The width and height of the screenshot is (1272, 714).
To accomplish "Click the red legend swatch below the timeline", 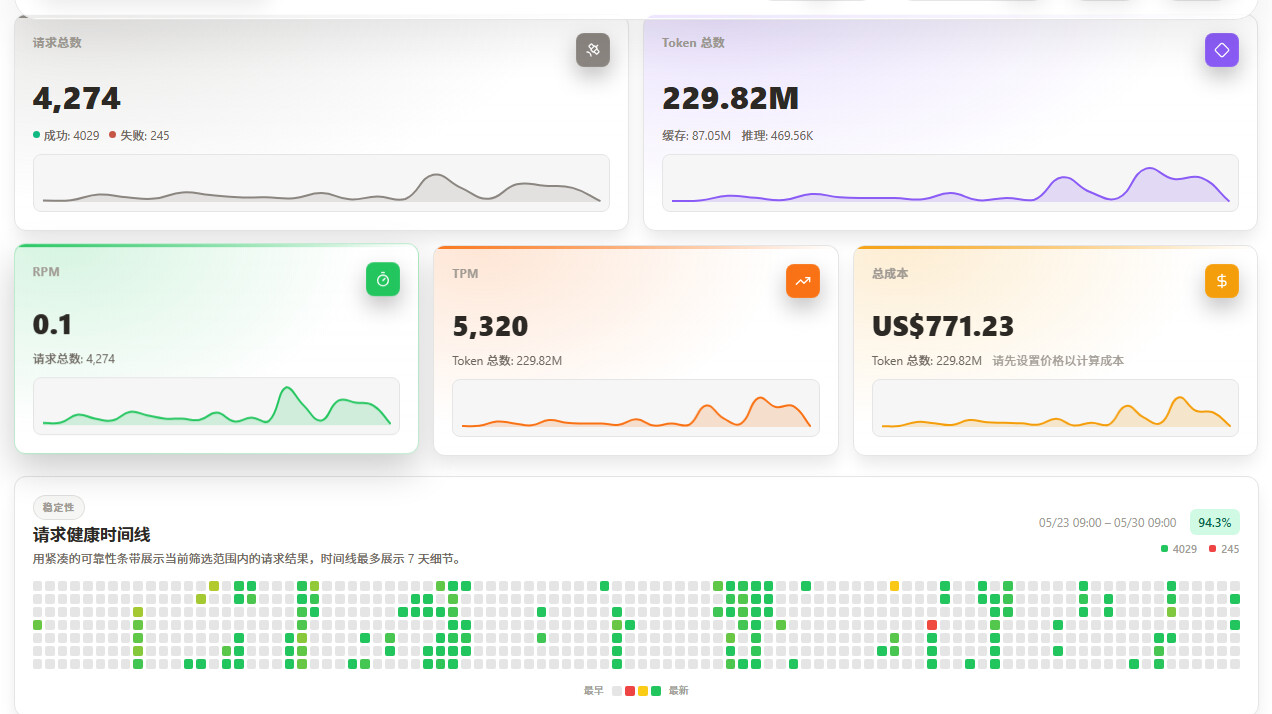I will (630, 691).
